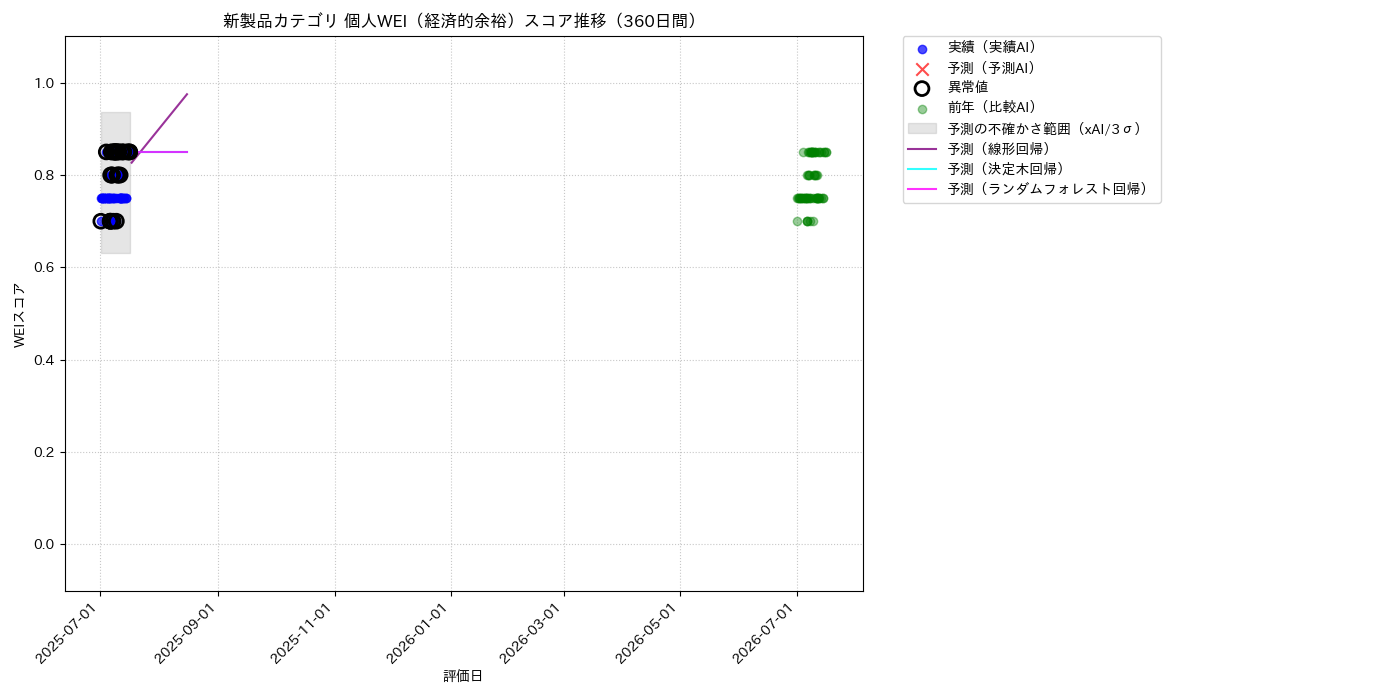Click the y-axis tick 0.6

point(45,267)
